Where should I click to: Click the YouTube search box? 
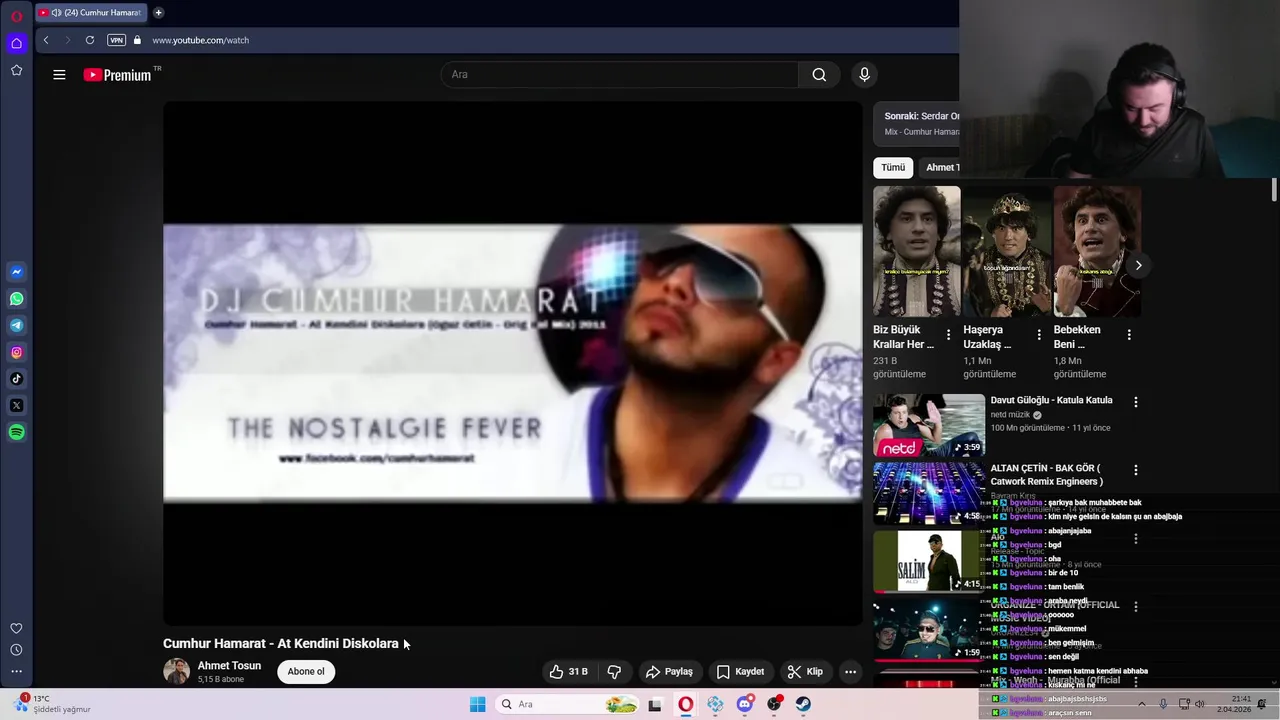[620, 75]
